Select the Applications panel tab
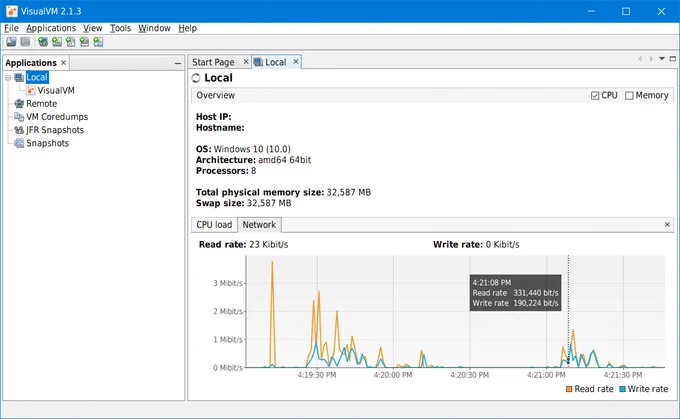Viewport: 680px width, 419px height. 31,63
